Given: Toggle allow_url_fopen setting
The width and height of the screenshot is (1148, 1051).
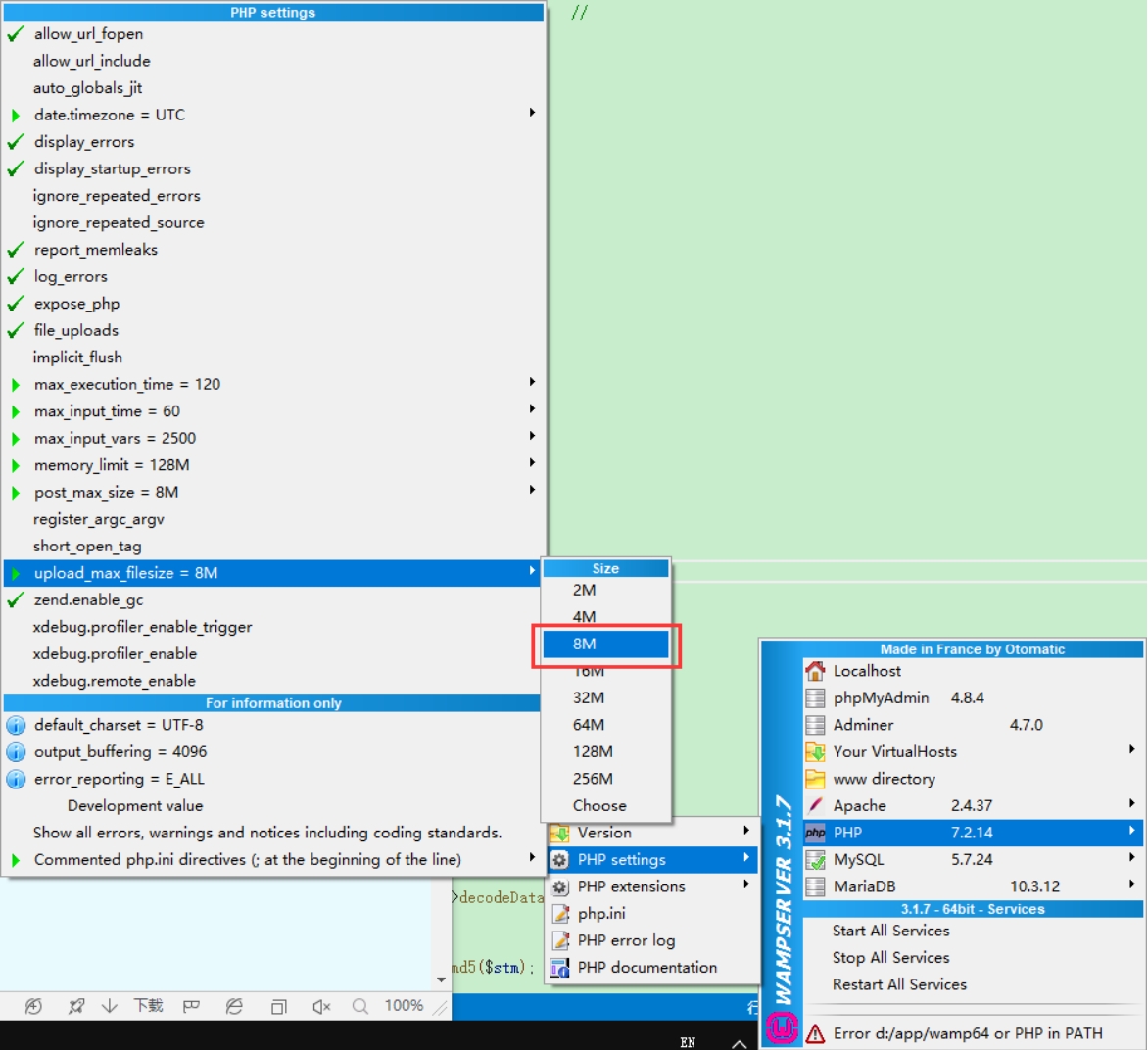Looking at the screenshot, I should tap(88, 34).
